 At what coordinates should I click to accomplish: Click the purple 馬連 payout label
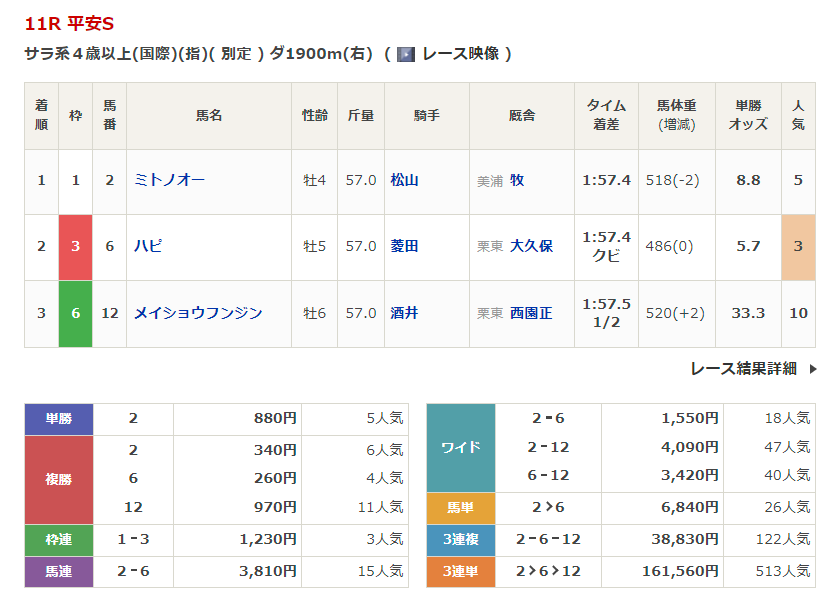[x=59, y=572]
